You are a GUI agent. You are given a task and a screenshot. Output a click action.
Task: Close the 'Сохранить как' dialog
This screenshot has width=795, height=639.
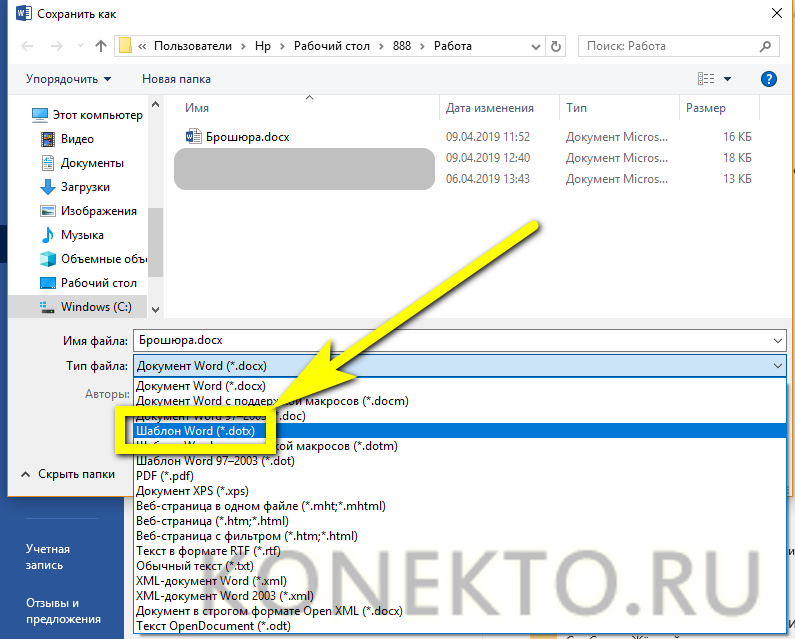[x=777, y=13]
